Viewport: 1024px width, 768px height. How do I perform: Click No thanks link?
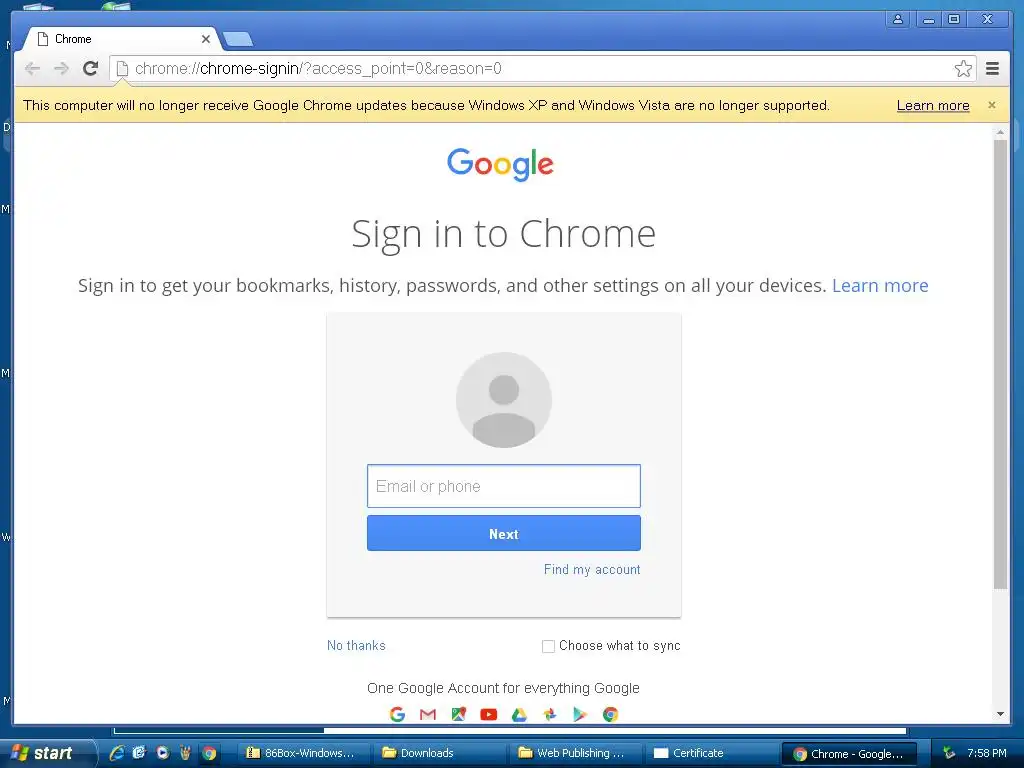point(356,645)
